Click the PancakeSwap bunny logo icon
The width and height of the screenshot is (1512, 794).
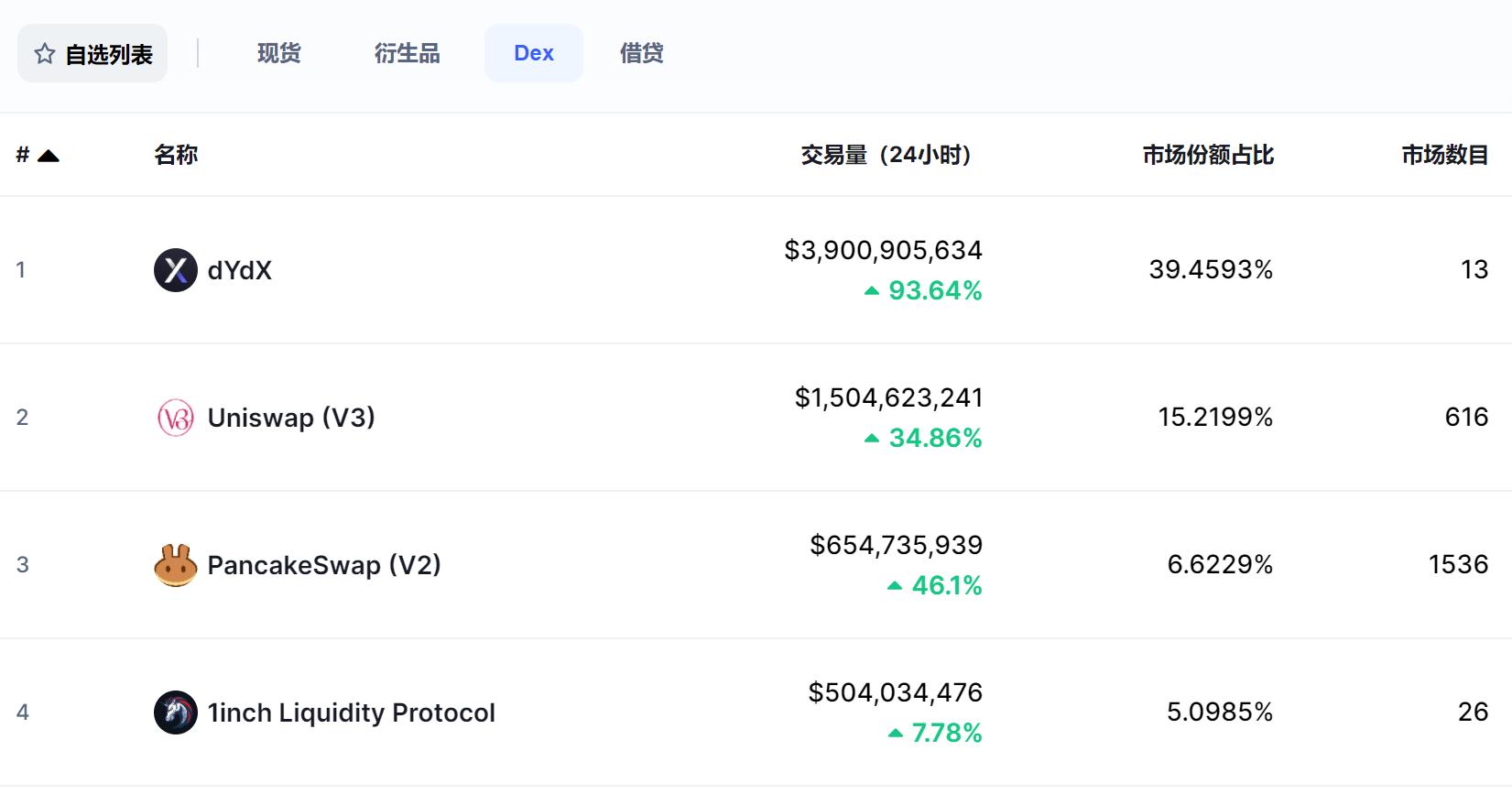(x=175, y=565)
